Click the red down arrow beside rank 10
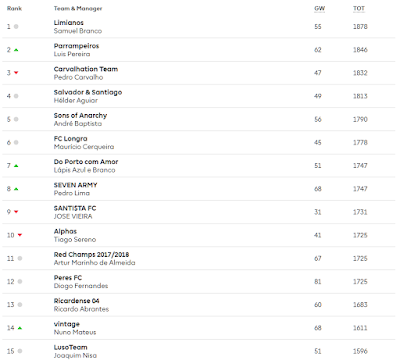 click(20, 235)
